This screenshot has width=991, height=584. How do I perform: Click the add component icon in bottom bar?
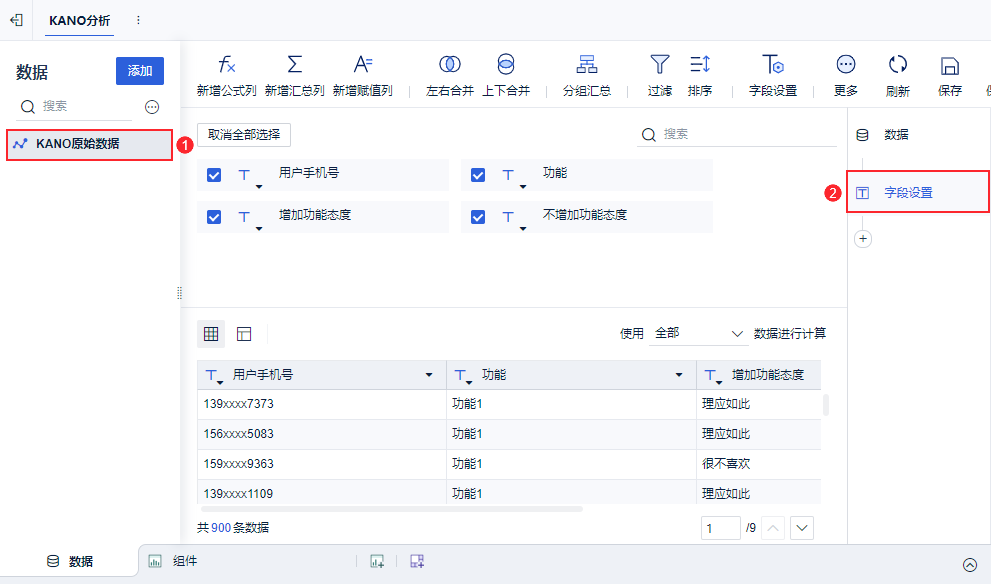coord(377,561)
